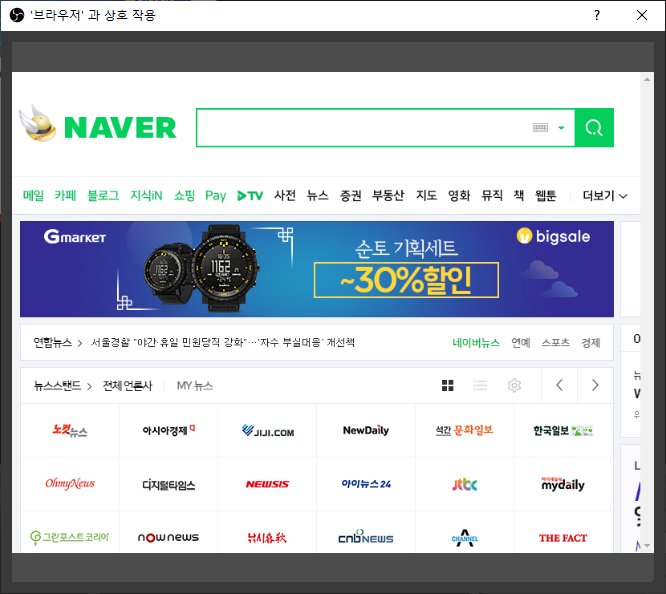Select the 전체 언론사 tab
This screenshot has width=666, height=594.
[x=127, y=386]
